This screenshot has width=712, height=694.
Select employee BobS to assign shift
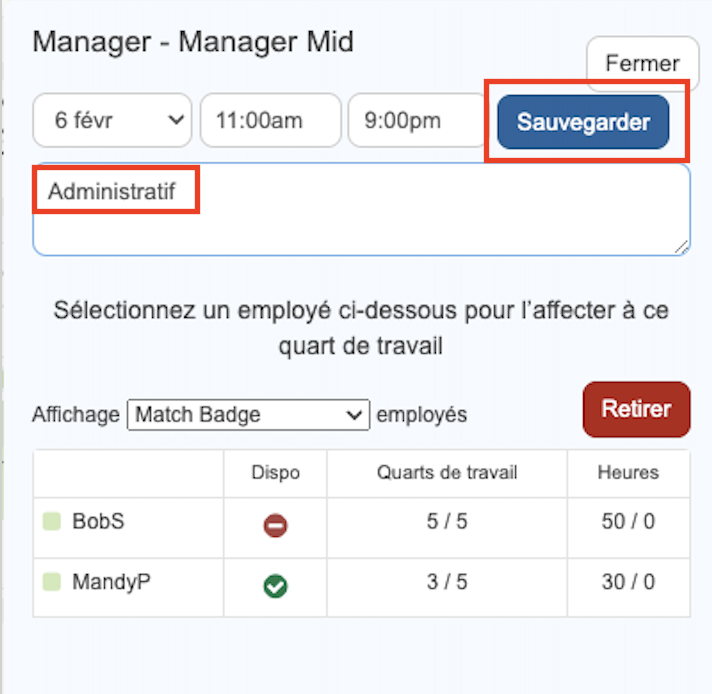click(98, 523)
